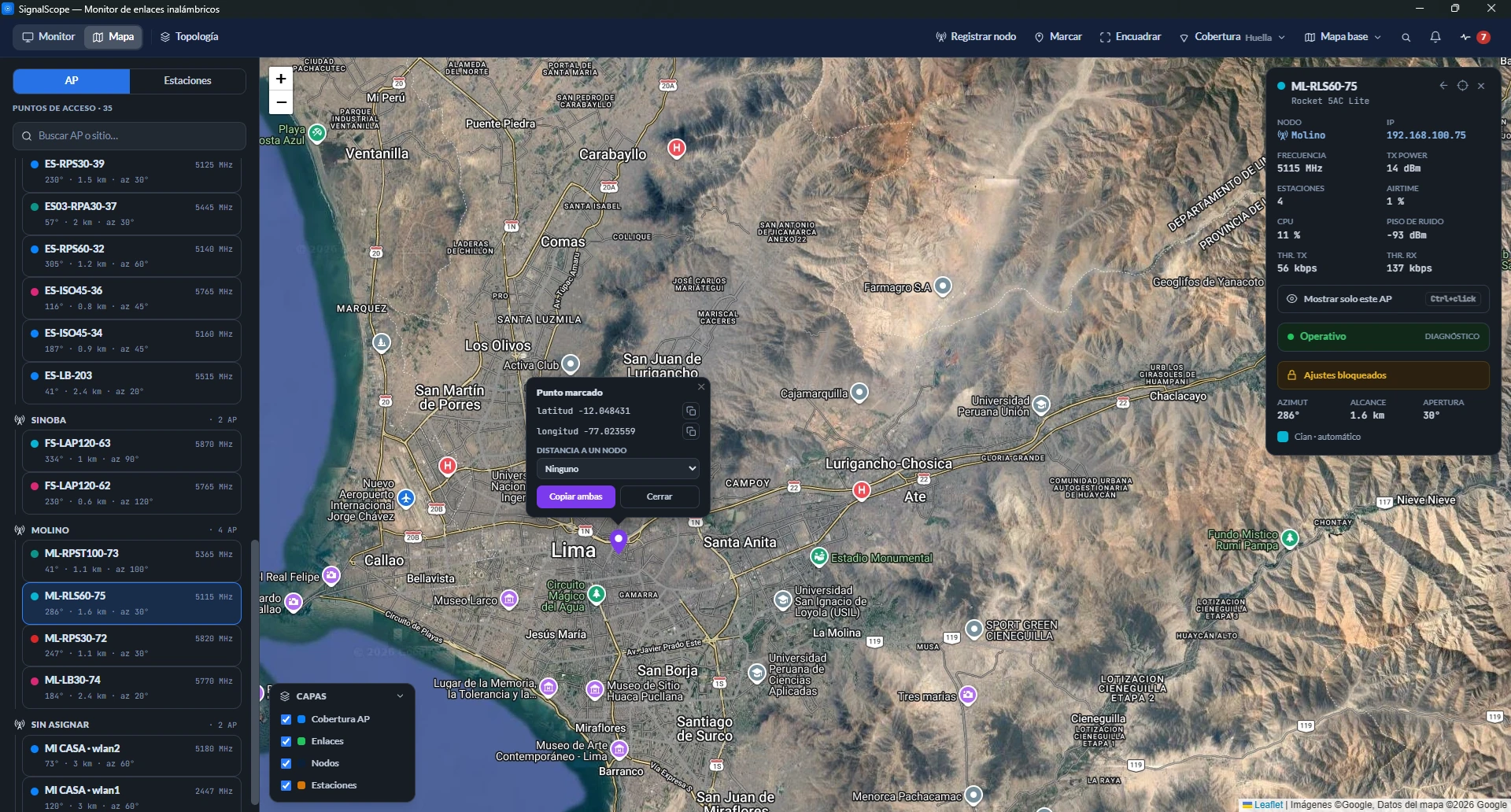Click the Buscar AP o sitio field
1511x812 pixels.
tap(129, 136)
